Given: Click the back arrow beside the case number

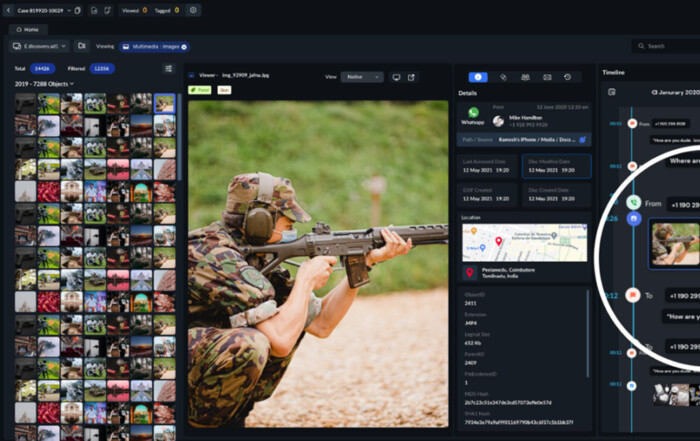Looking at the screenshot, I should point(10,10).
